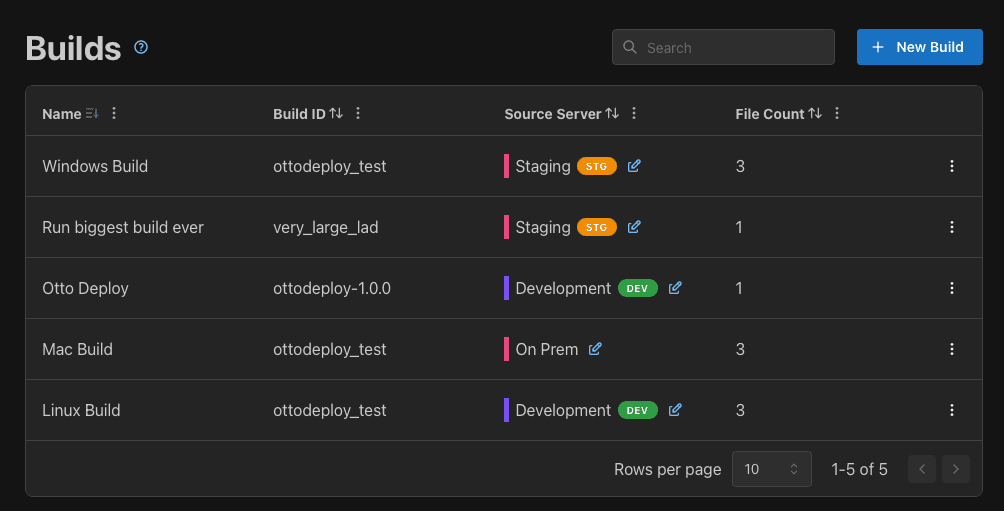Edit source server for Windows Build
The image size is (1004, 511).
coord(634,166)
